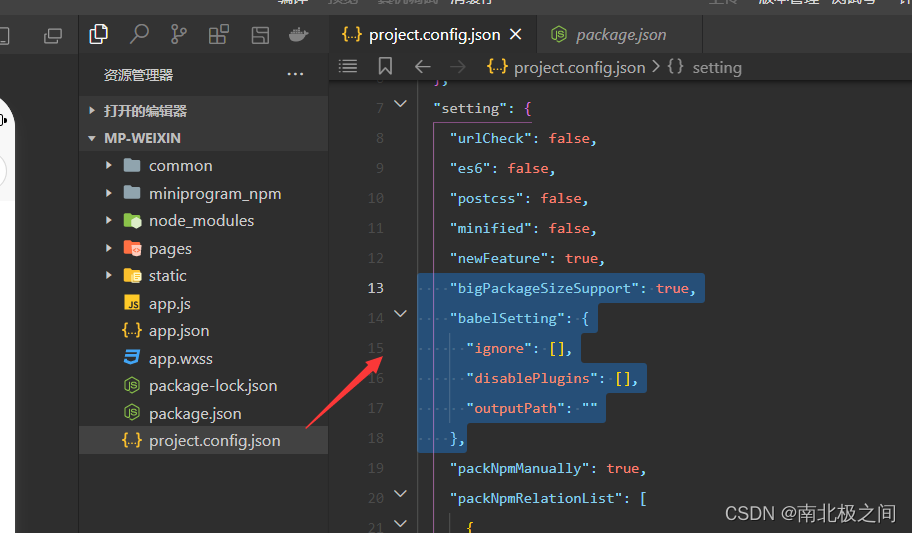Fold the "setting" block at line 7
Viewport: 912px width, 533px height.
(400, 104)
